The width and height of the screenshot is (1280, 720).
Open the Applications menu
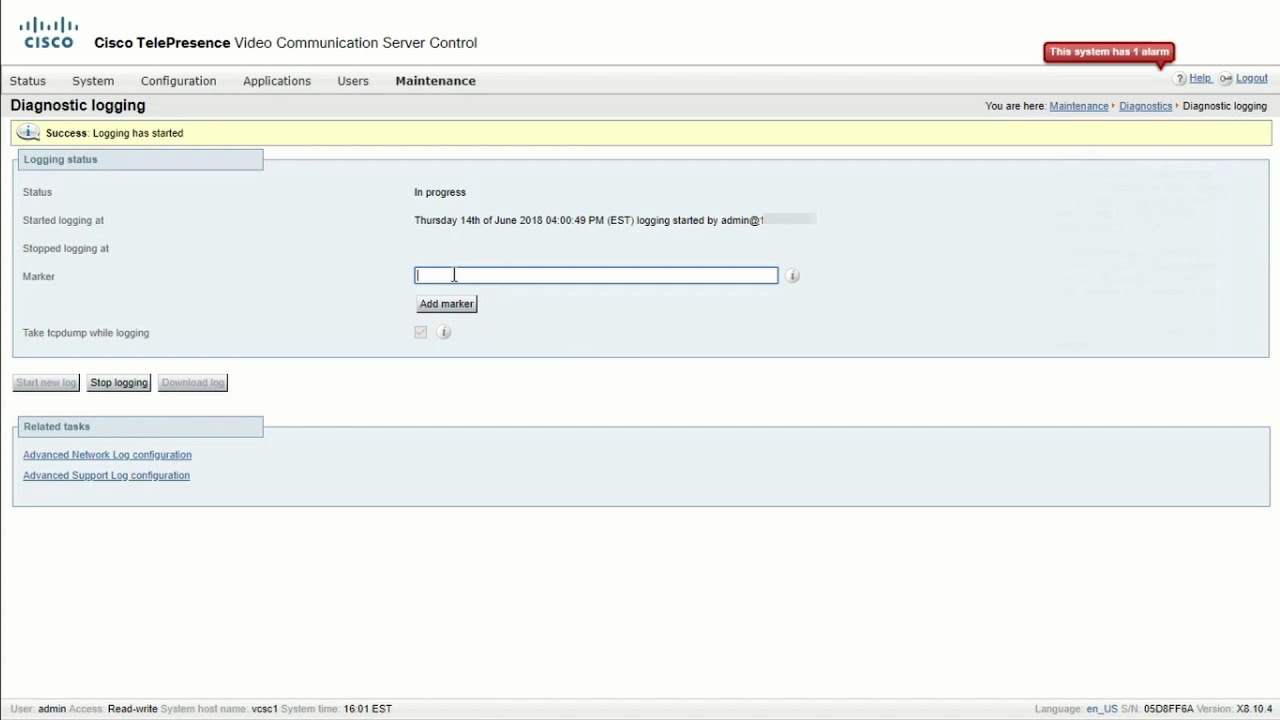277,81
